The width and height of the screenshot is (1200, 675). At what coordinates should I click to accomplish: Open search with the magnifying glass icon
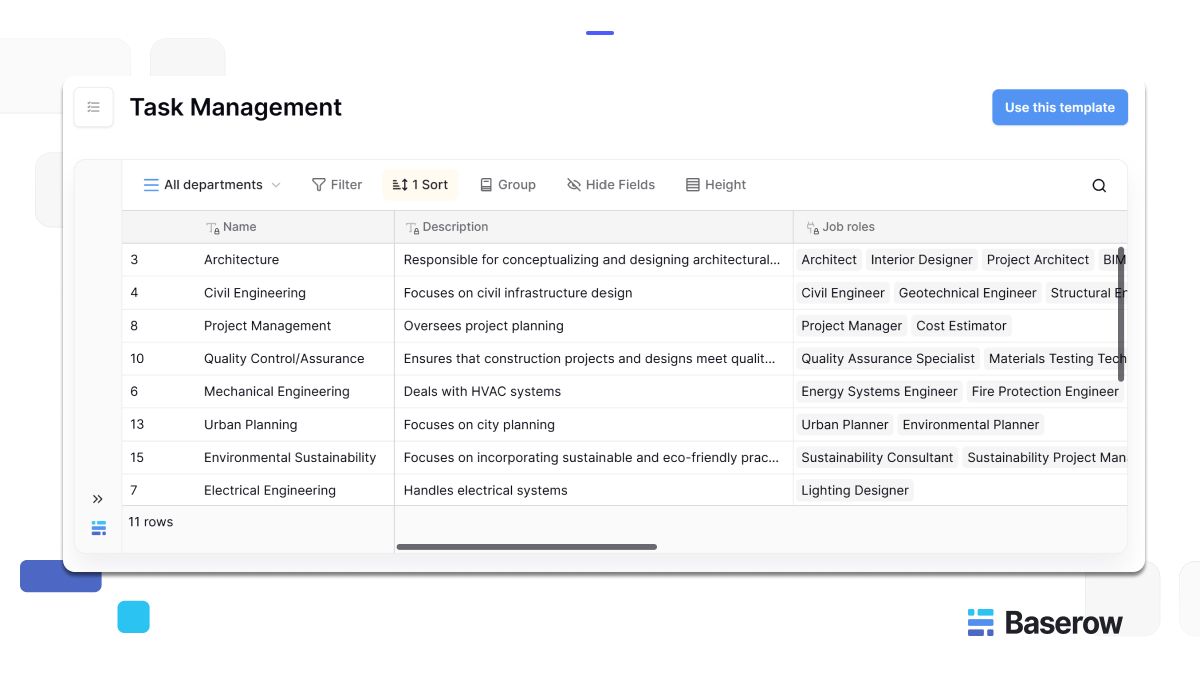pyautogui.click(x=1099, y=185)
